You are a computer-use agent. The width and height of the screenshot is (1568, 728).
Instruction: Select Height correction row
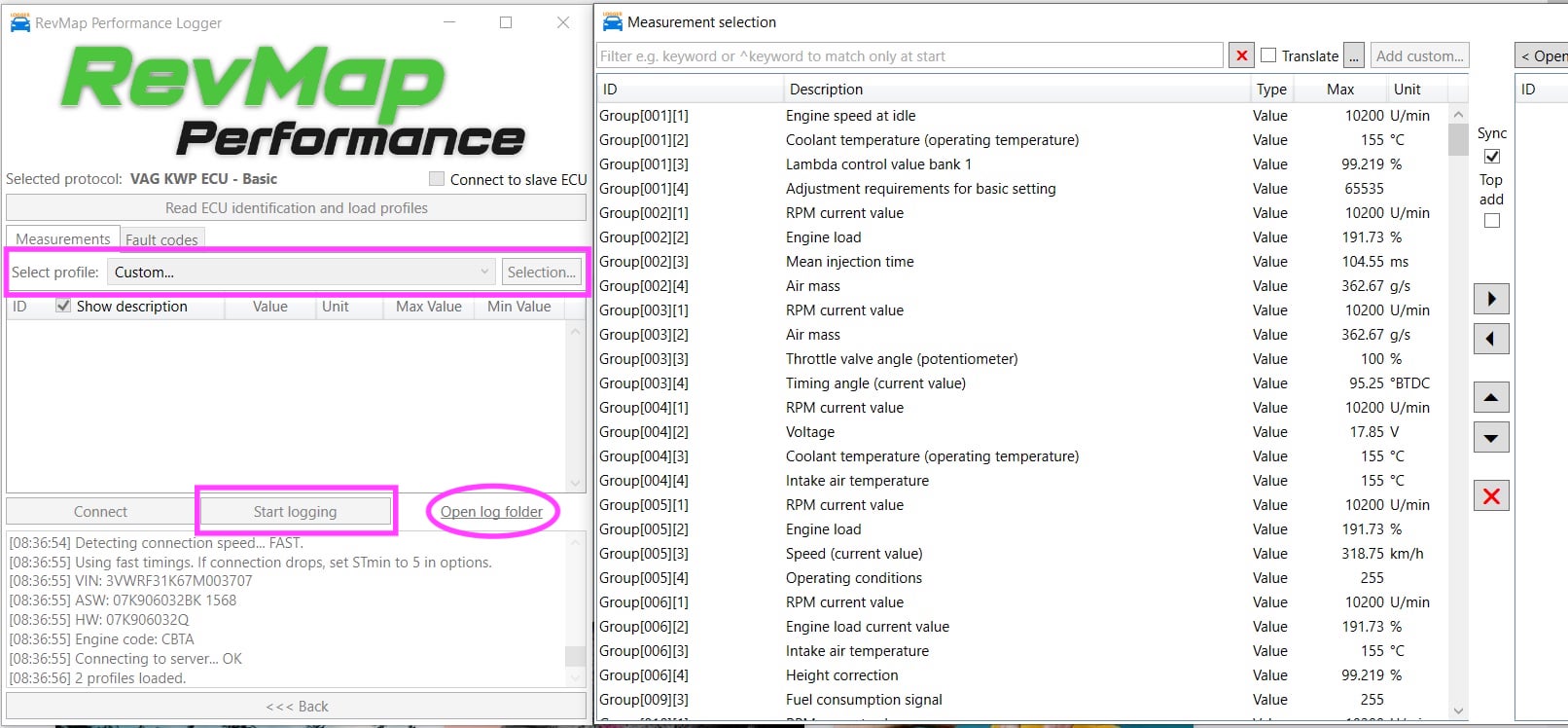tap(1021, 674)
